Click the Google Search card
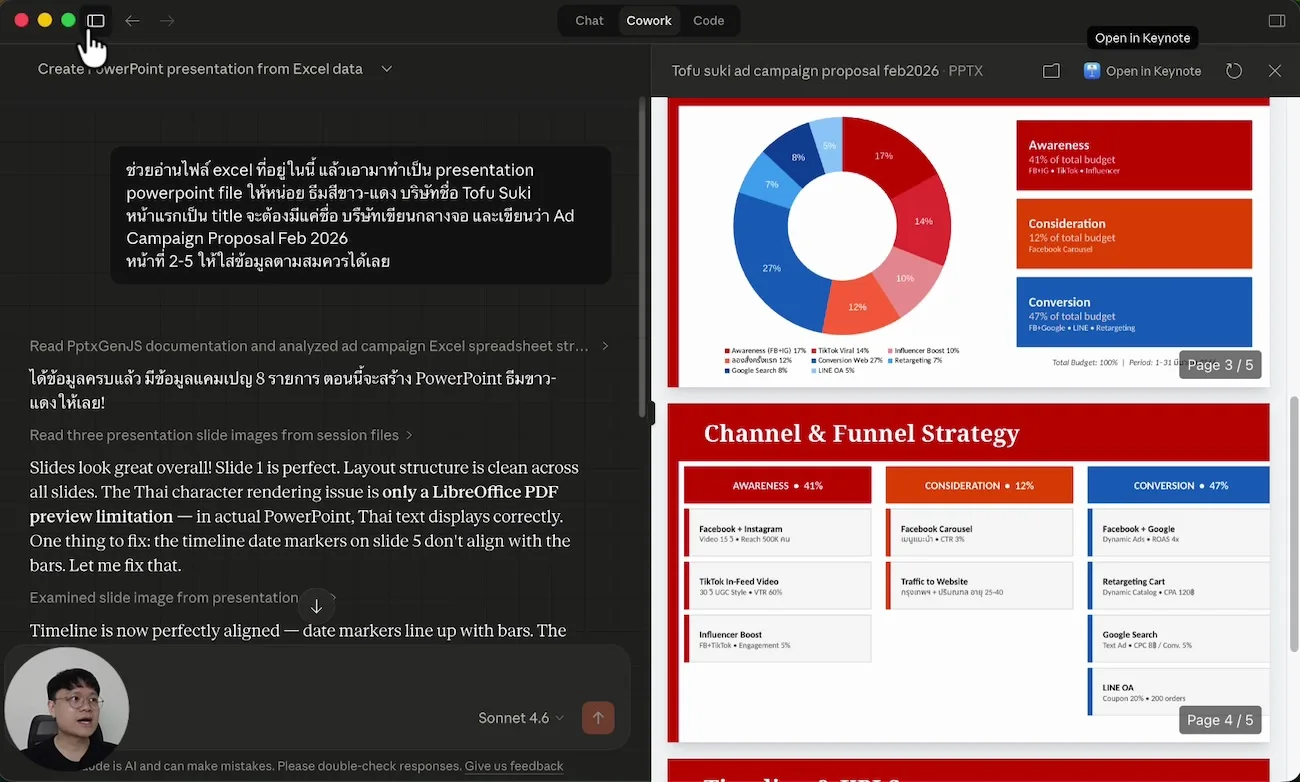 point(1179,639)
